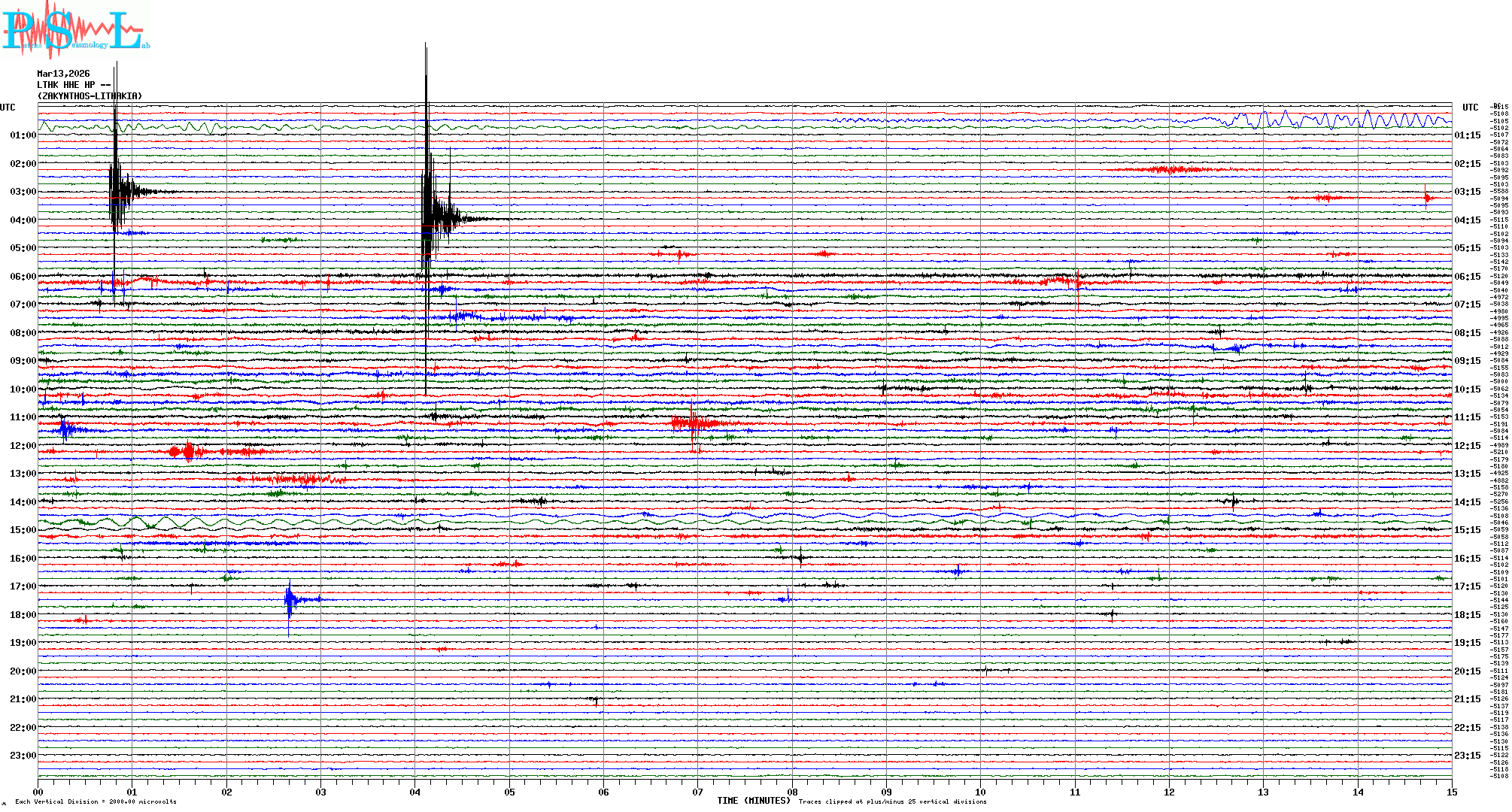Select the 23:00 hour label at bottom left
This screenshot has height=812, width=1512.
[23, 756]
